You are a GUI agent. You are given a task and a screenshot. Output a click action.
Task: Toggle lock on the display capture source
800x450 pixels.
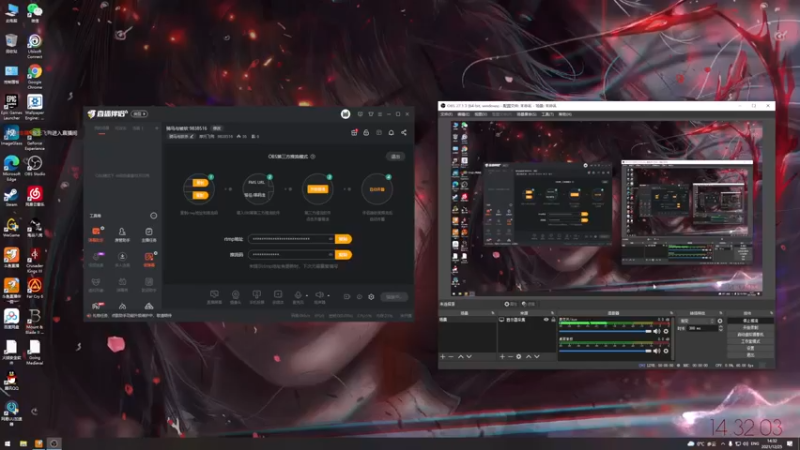(553, 320)
